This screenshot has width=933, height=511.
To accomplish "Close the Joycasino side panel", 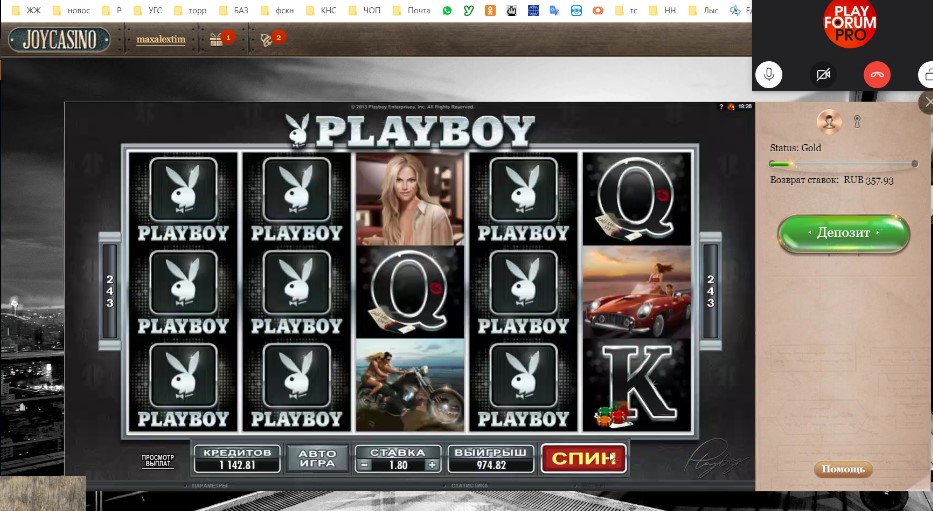I will (926, 102).
